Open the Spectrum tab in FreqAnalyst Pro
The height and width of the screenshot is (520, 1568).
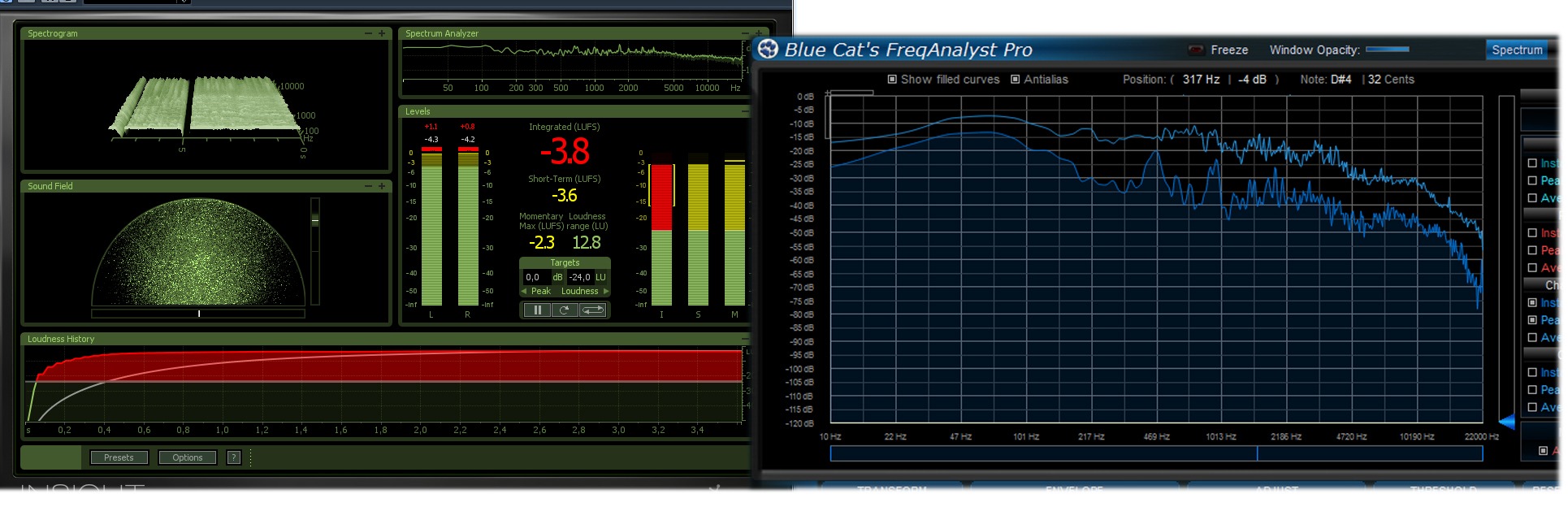tap(1516, 50)
